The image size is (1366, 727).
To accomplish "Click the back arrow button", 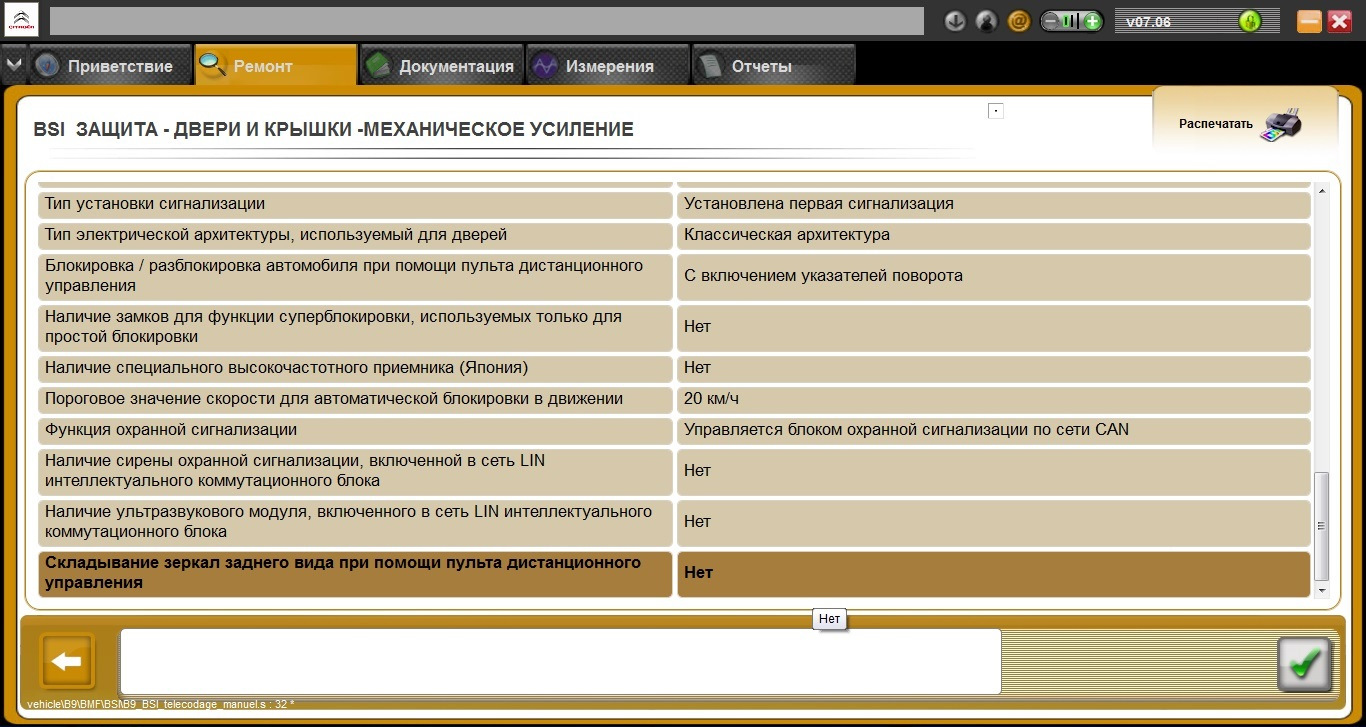I will (67, 661).
